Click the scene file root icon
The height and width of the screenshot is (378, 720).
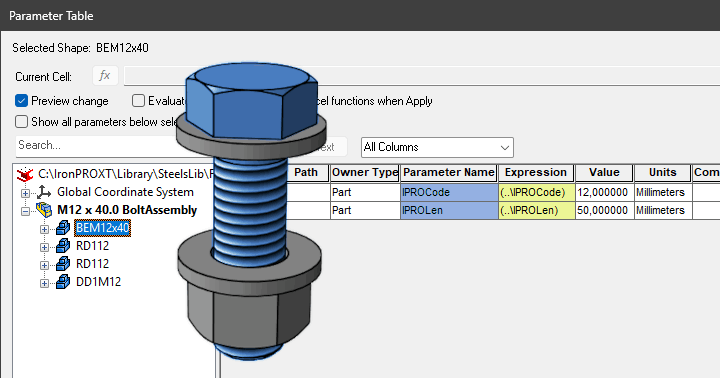coord(25,174)
